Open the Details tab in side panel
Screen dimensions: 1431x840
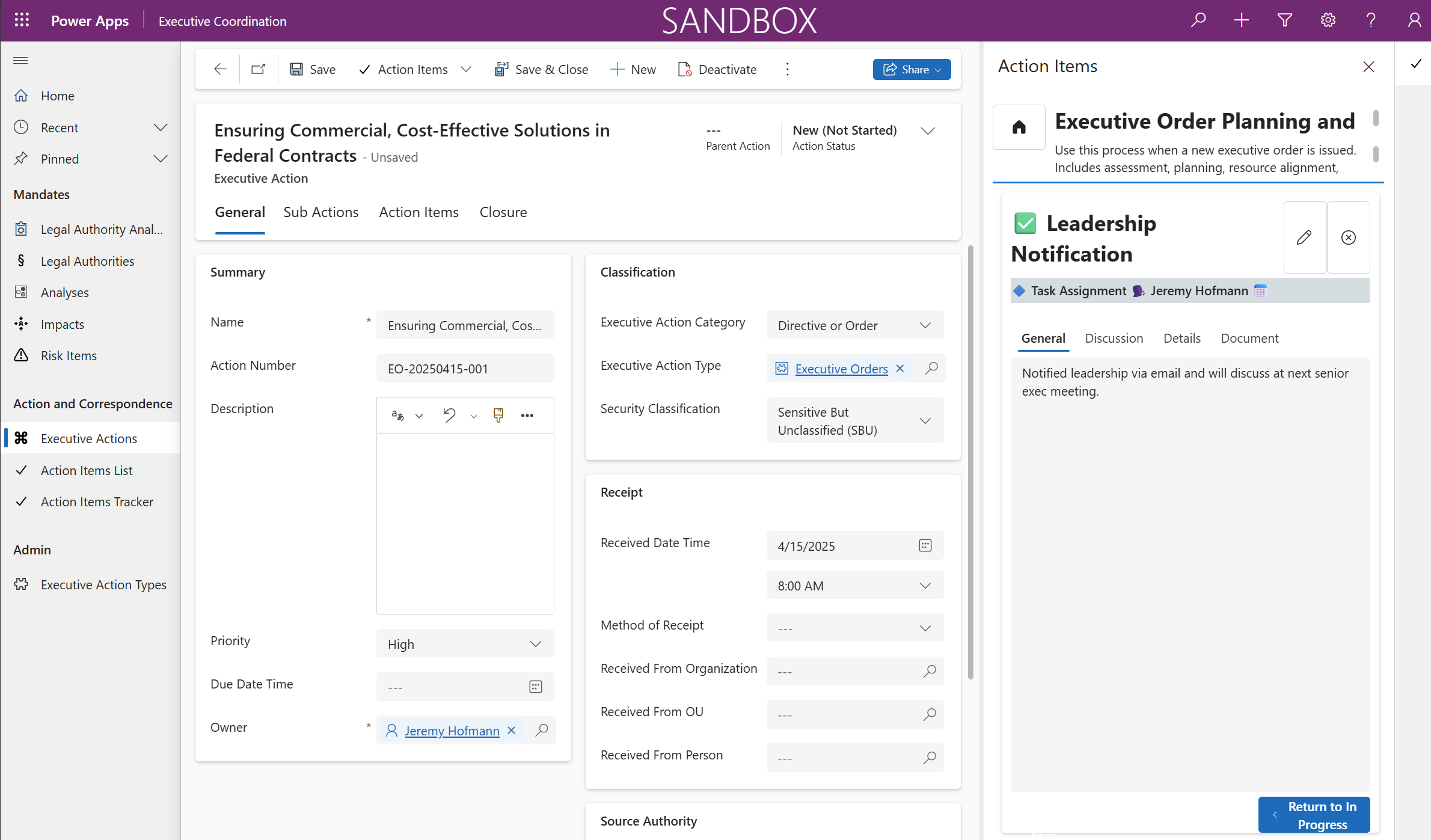tap(1182, 339)
